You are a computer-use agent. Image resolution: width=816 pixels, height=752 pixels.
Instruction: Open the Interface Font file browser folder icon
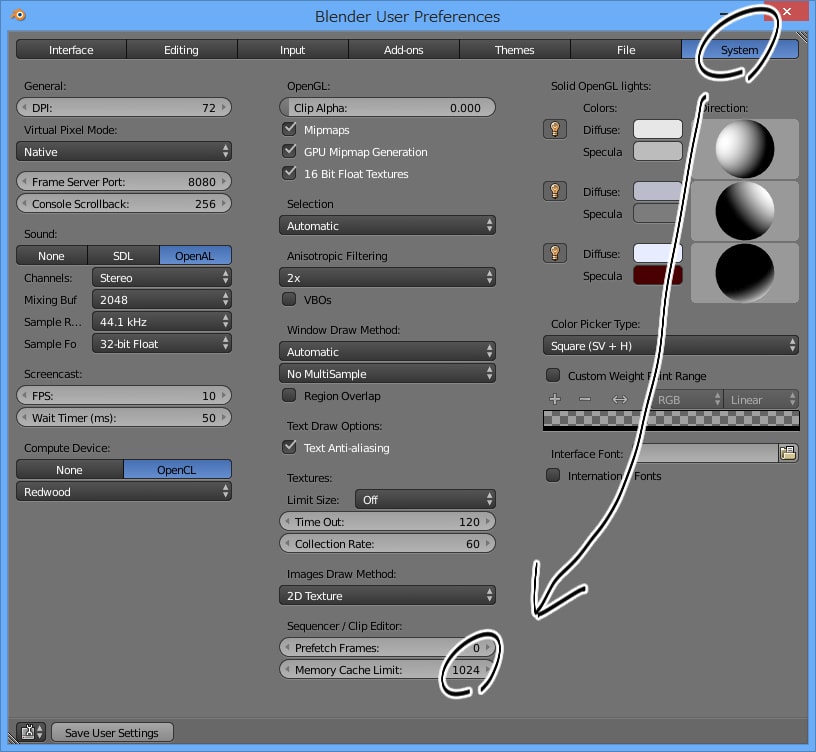tap(788, 453)
